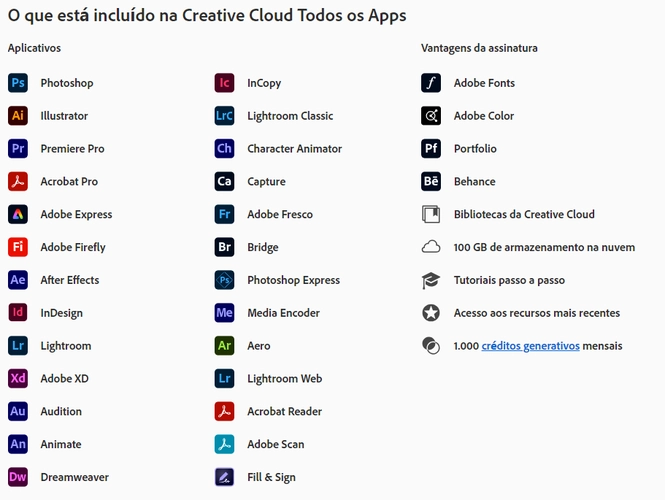The image size is (665, 500).
Task: Click the Aero Ar icon
Action: coord(225,346)
